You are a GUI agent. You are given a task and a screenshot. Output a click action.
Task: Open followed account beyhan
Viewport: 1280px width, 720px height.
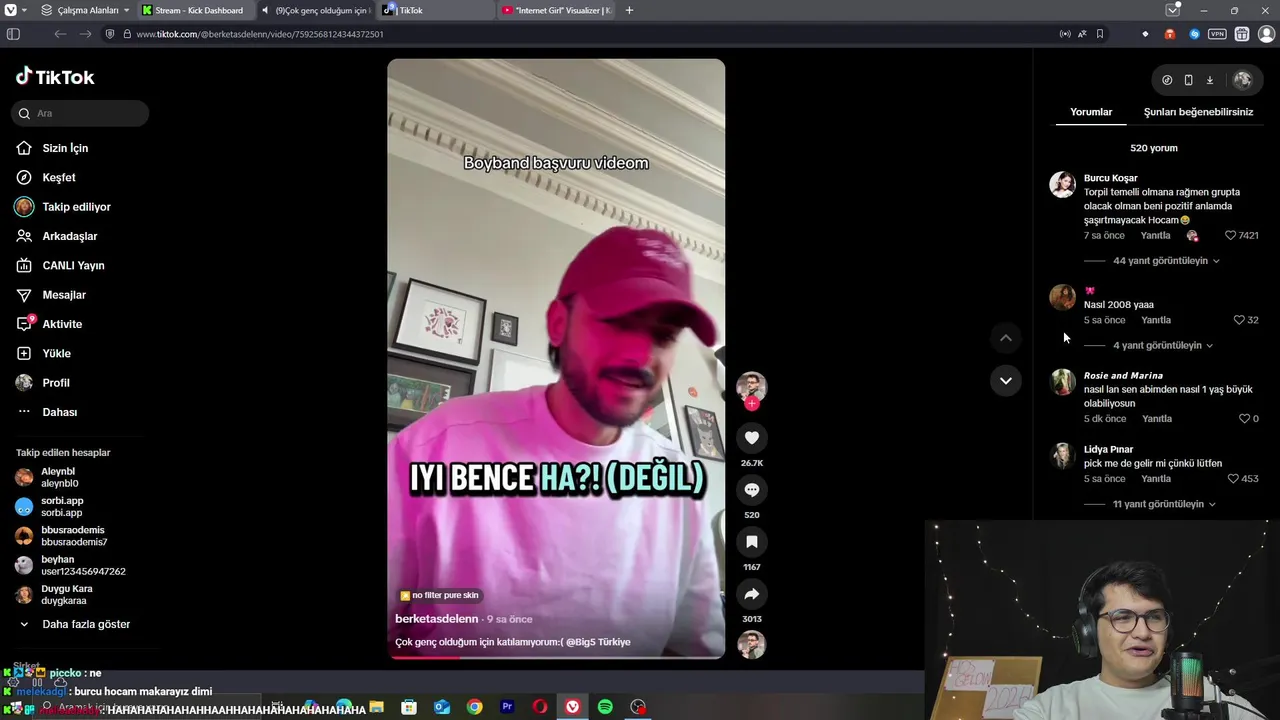click(82, 565)
